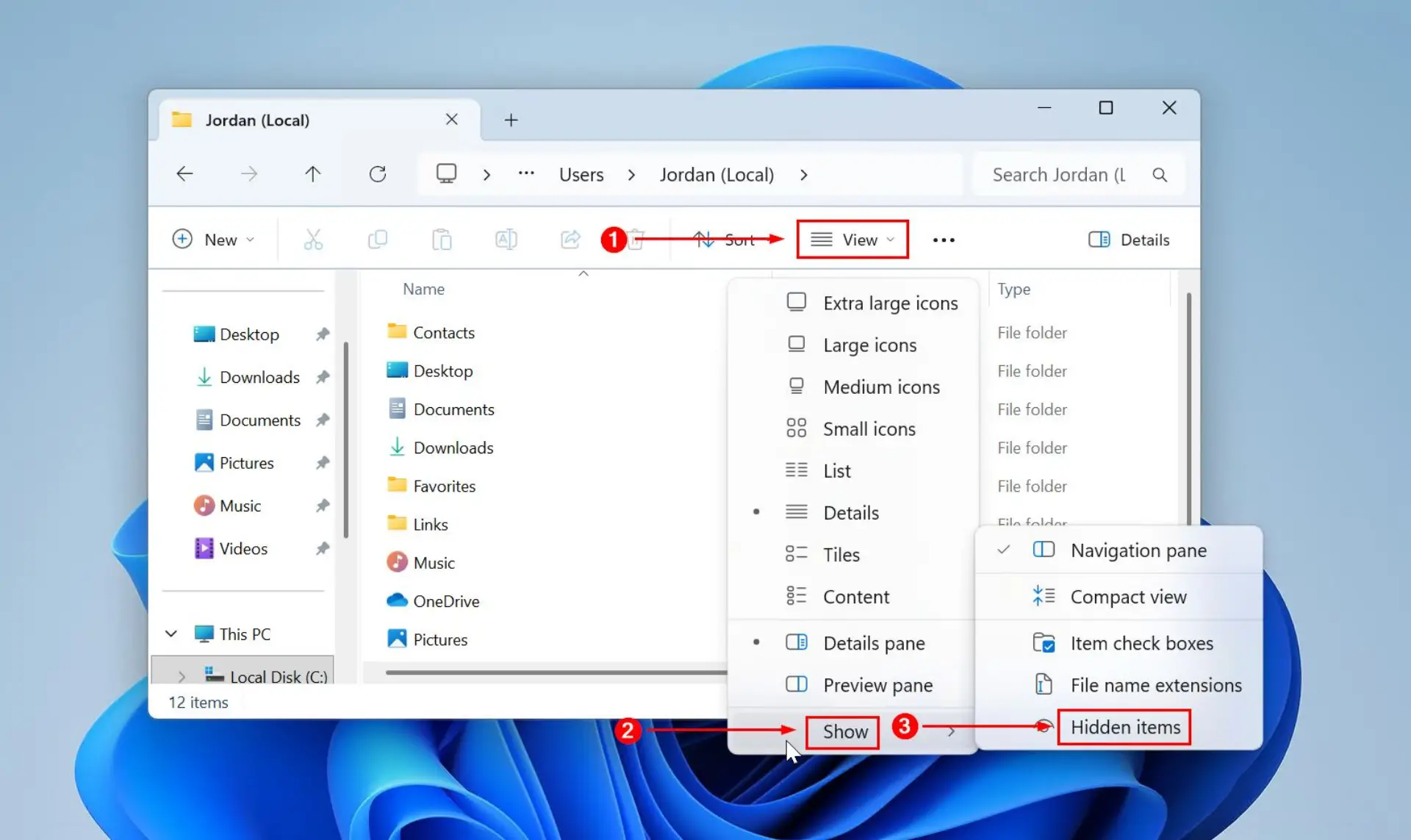Click the PC monitor icon in address bar

[x=446, y=174]
